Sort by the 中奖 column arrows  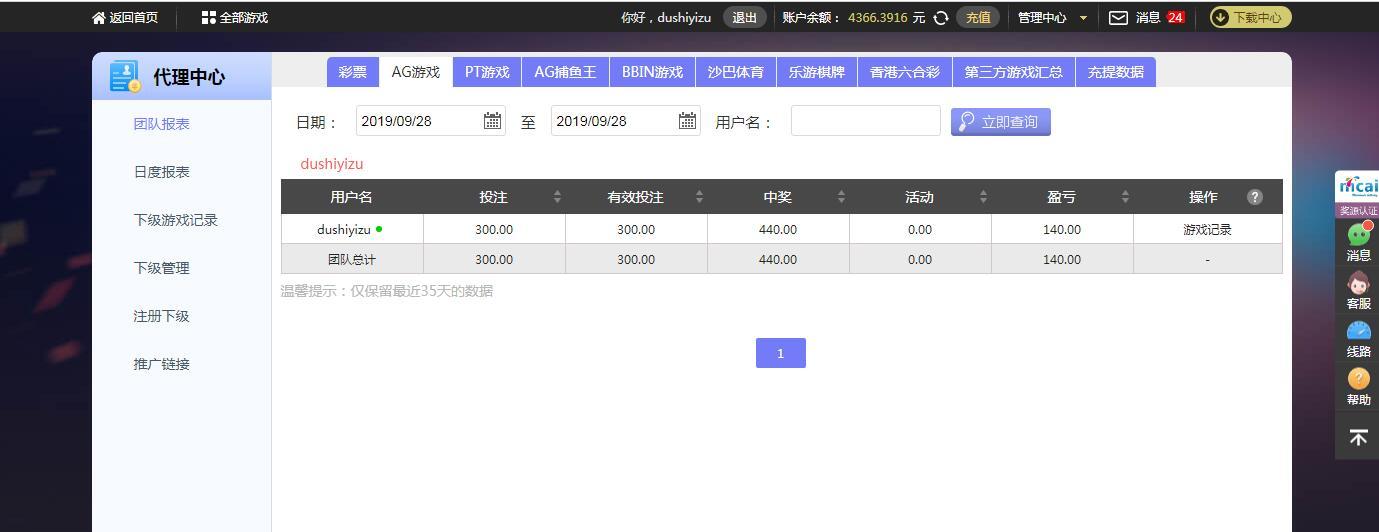tap(841, 197)
